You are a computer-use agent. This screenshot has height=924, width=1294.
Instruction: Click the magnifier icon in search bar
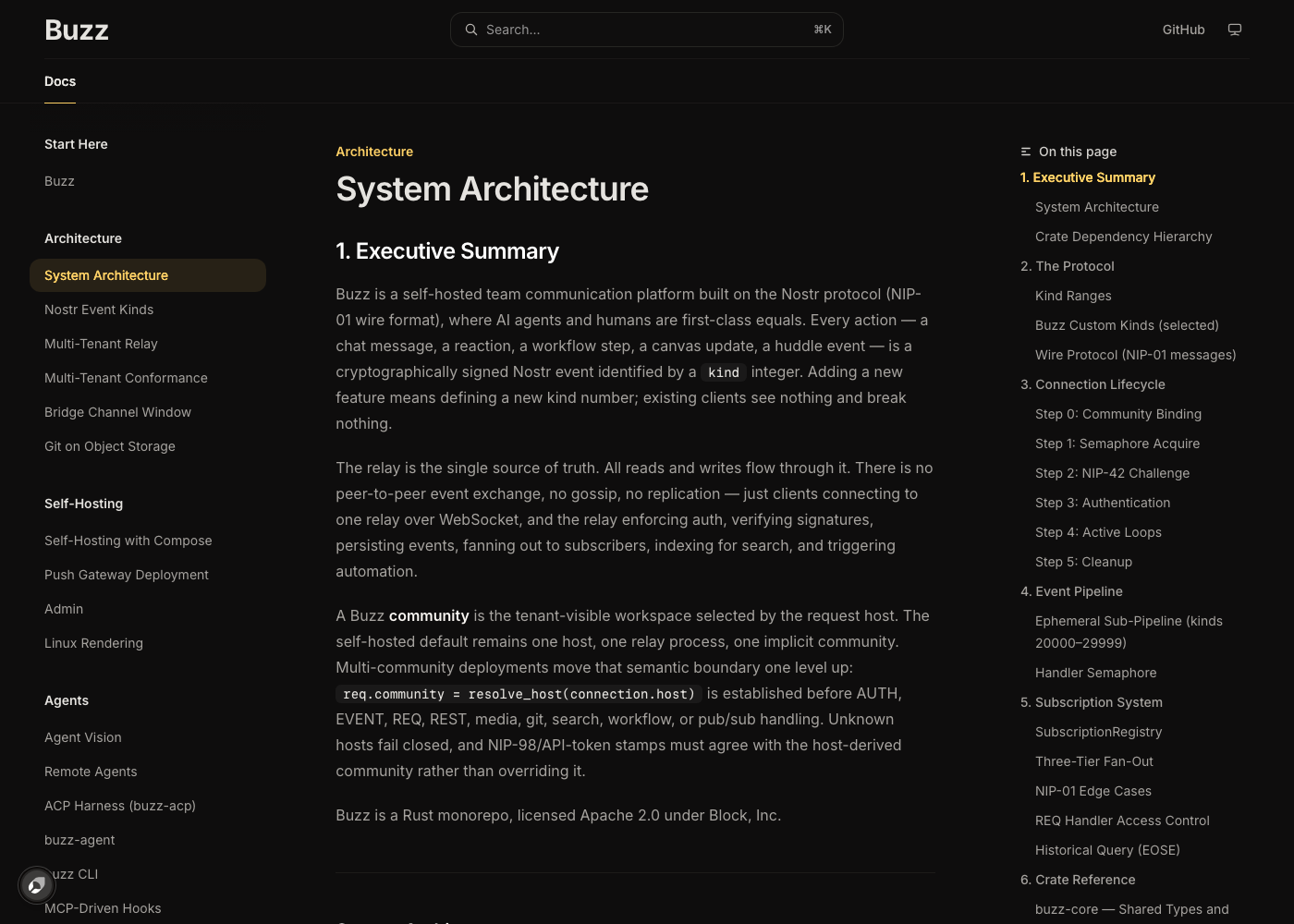[471, 30]
